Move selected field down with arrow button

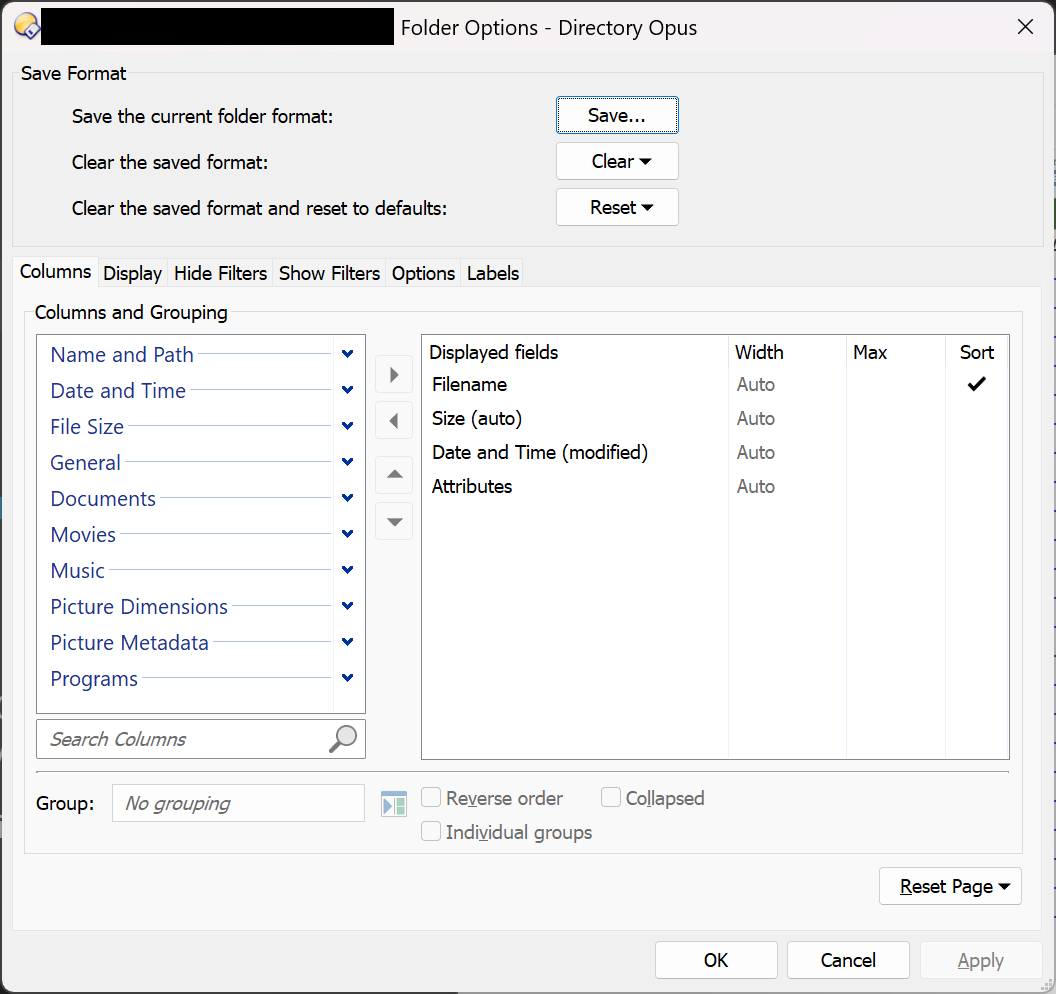(394, 521)
